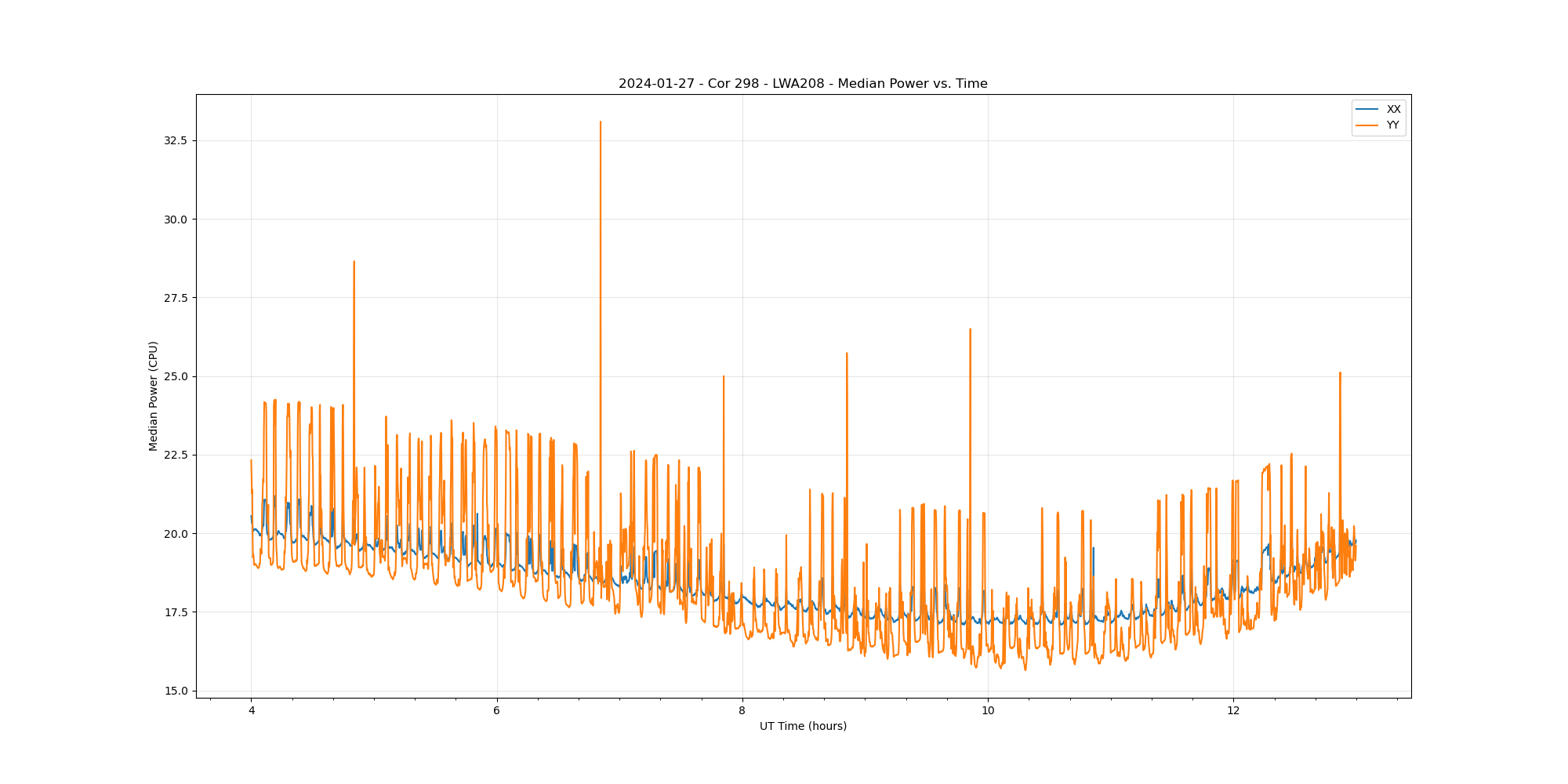This screenshot has width=1568, height=784.
Task: Click the plot title text
Action: tap(803, 84)
